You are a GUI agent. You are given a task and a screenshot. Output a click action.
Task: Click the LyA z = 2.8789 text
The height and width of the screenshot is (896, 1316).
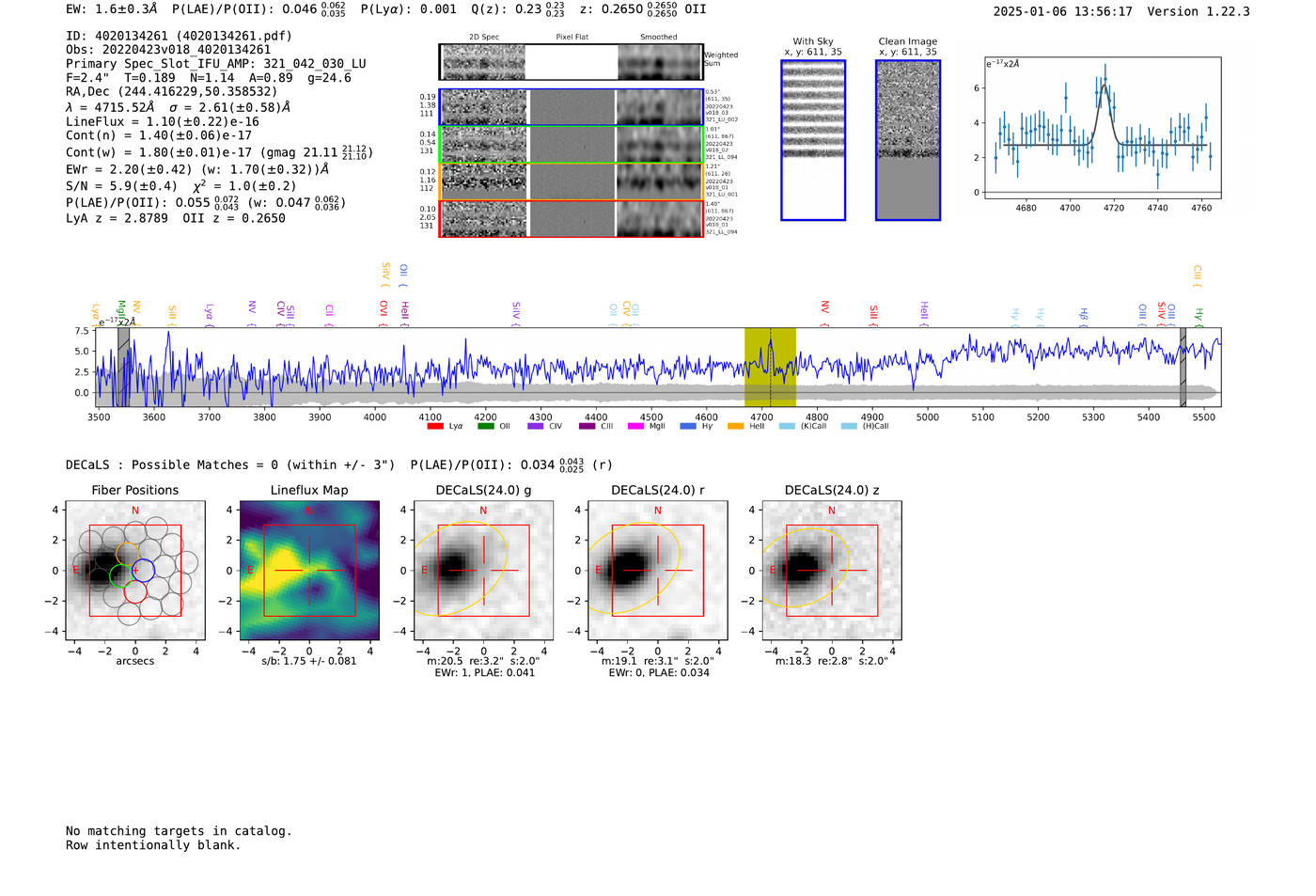(117, 218)
